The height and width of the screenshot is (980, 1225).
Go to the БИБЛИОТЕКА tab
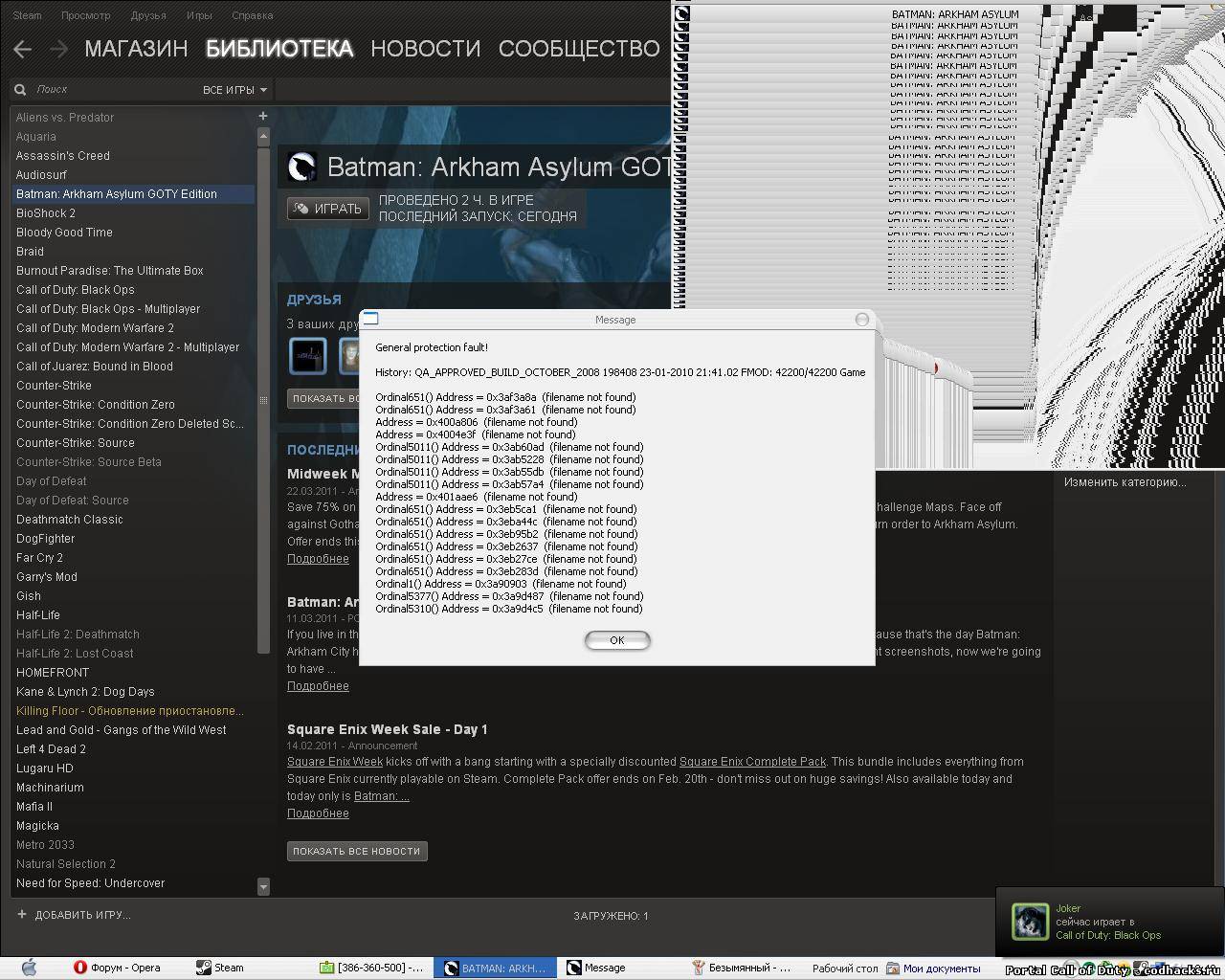(x=279, y=49)
